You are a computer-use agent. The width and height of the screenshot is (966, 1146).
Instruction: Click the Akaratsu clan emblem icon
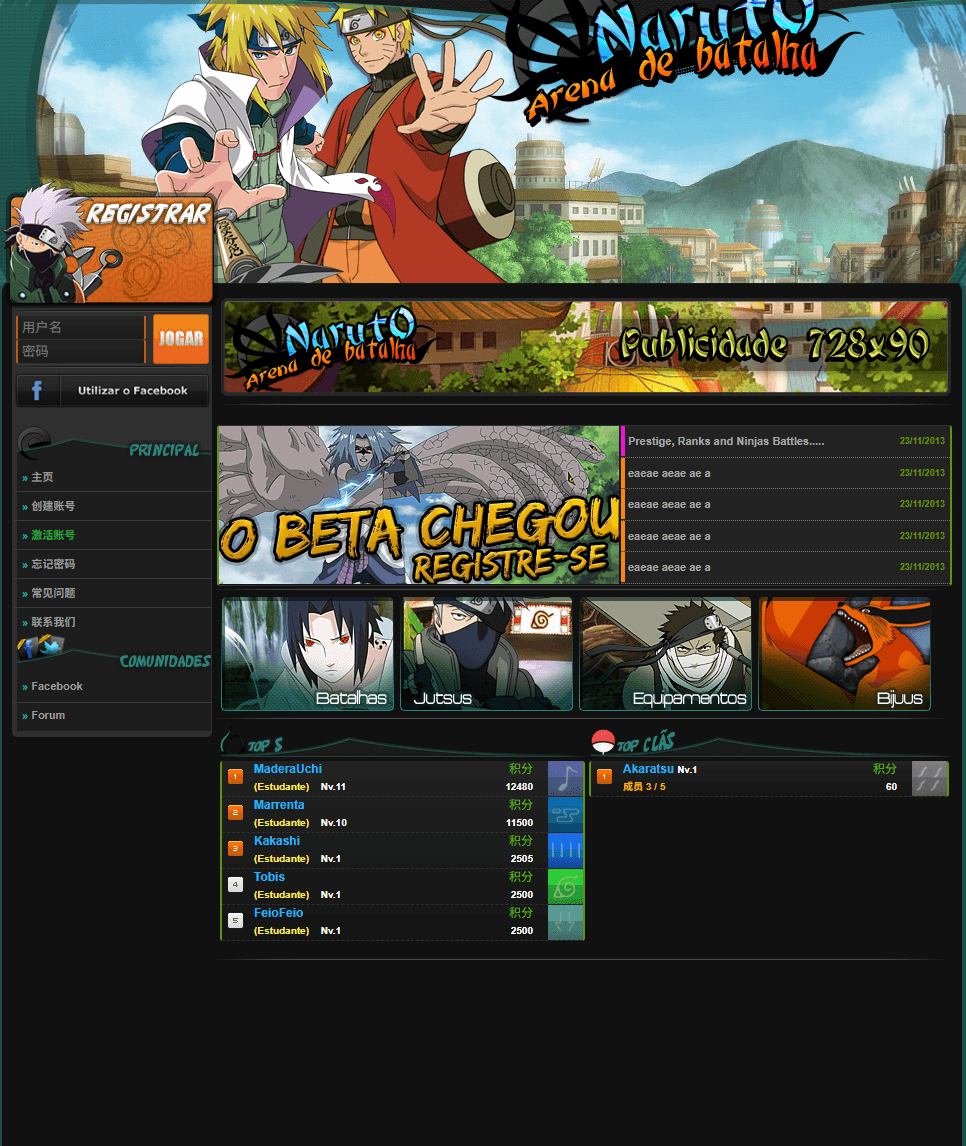point(930,778)
